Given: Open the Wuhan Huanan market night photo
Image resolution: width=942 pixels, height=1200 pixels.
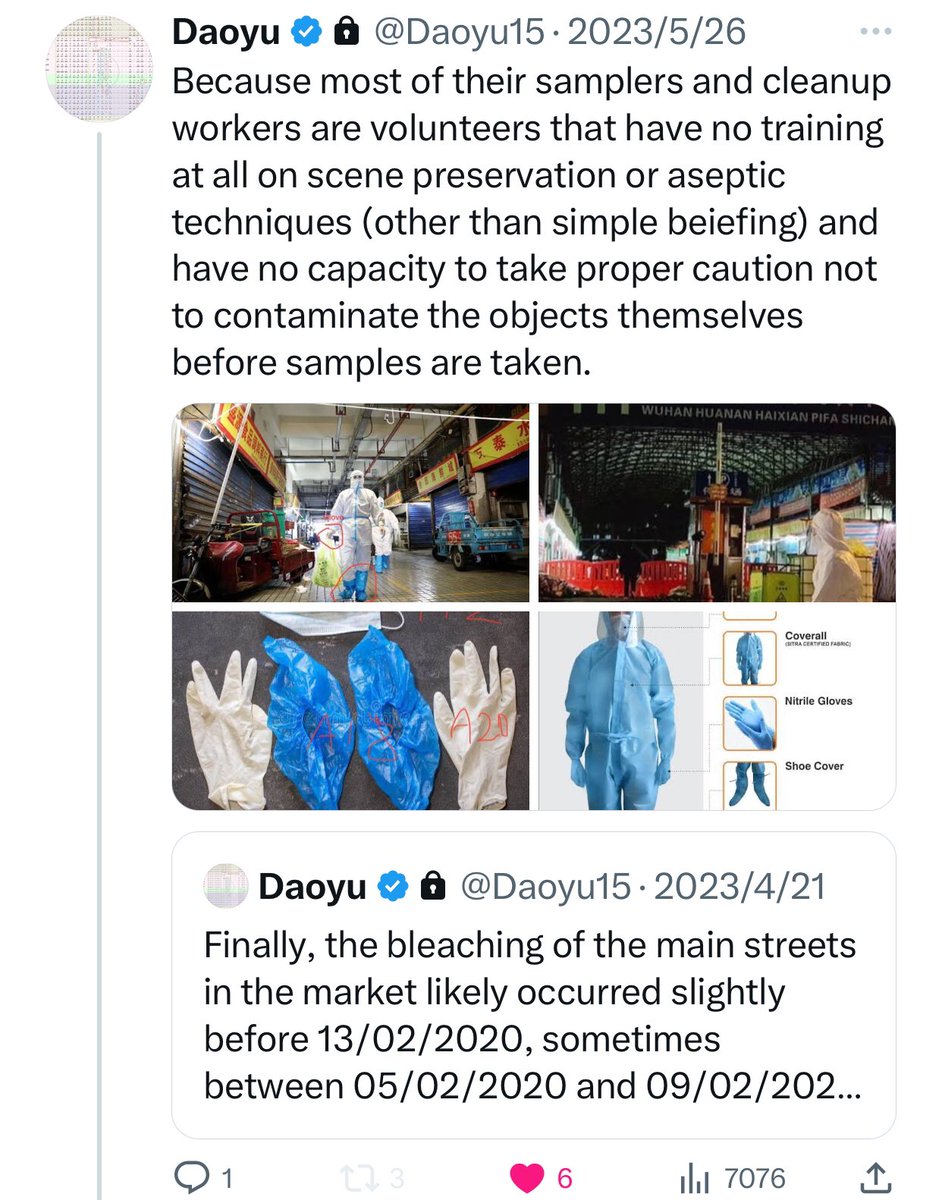Looking at the screenshot, I should tap(717, 503).
